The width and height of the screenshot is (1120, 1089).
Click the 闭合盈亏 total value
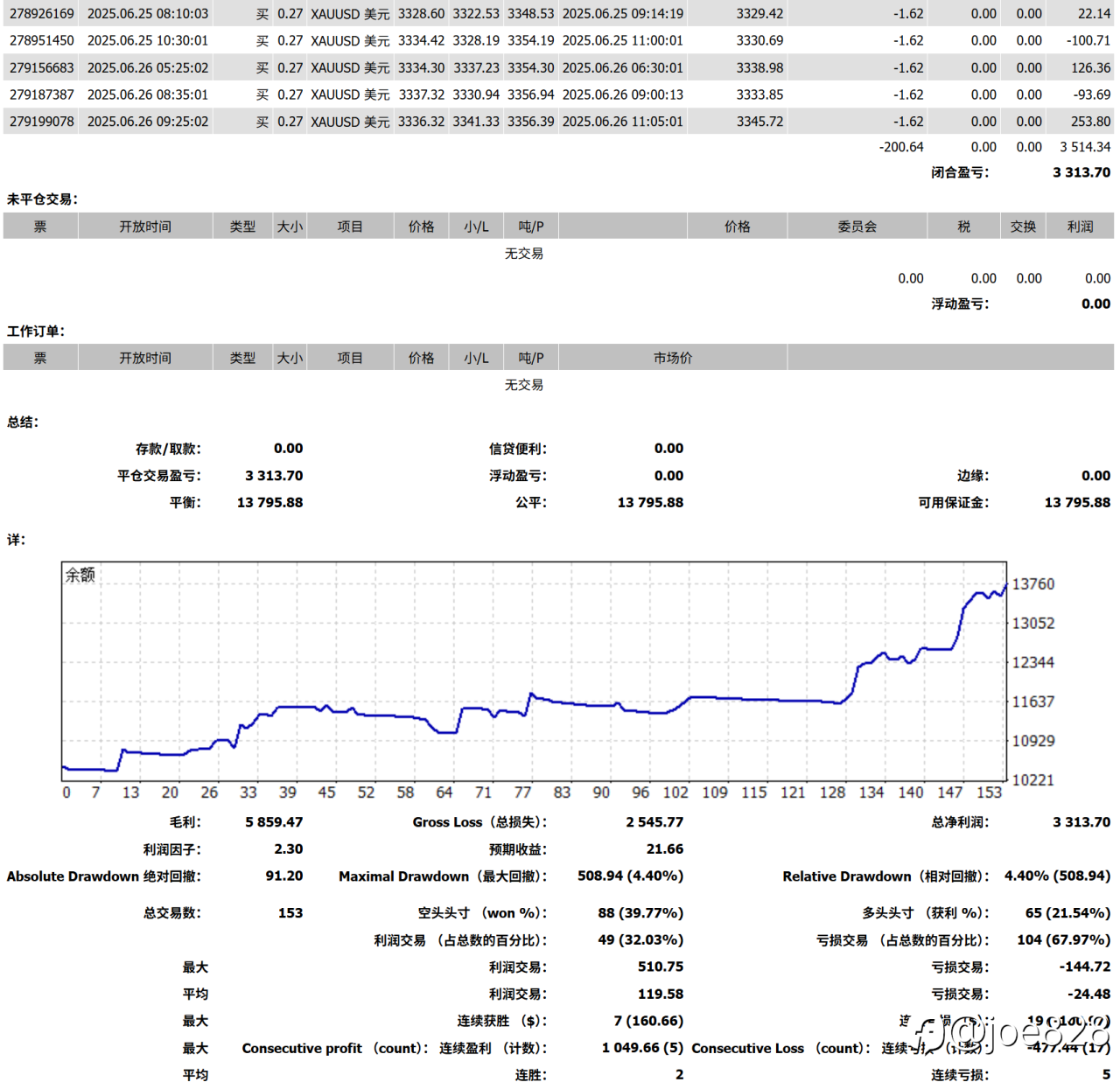coord(1081,172)
